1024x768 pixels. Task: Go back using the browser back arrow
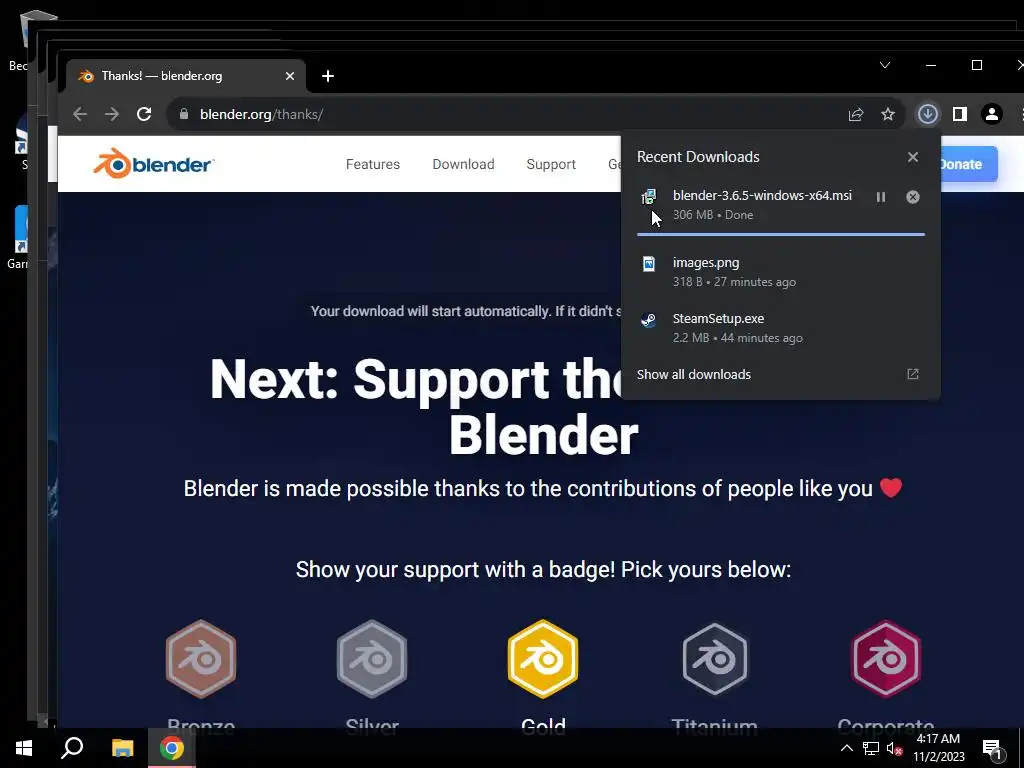pyautogui.click(x=80, y=114)
